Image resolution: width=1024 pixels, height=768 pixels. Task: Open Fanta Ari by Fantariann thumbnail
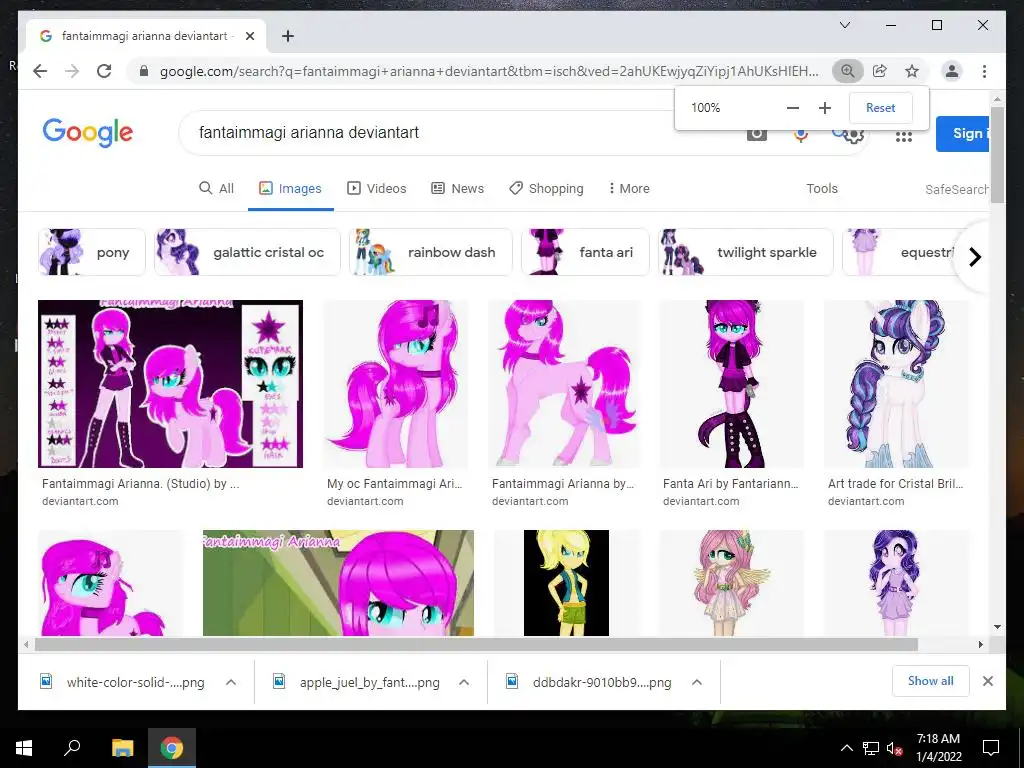731,384
